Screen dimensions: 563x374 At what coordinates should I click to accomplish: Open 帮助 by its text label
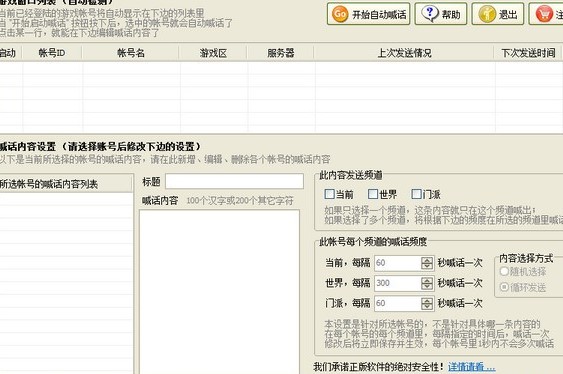tap(451, 15)
